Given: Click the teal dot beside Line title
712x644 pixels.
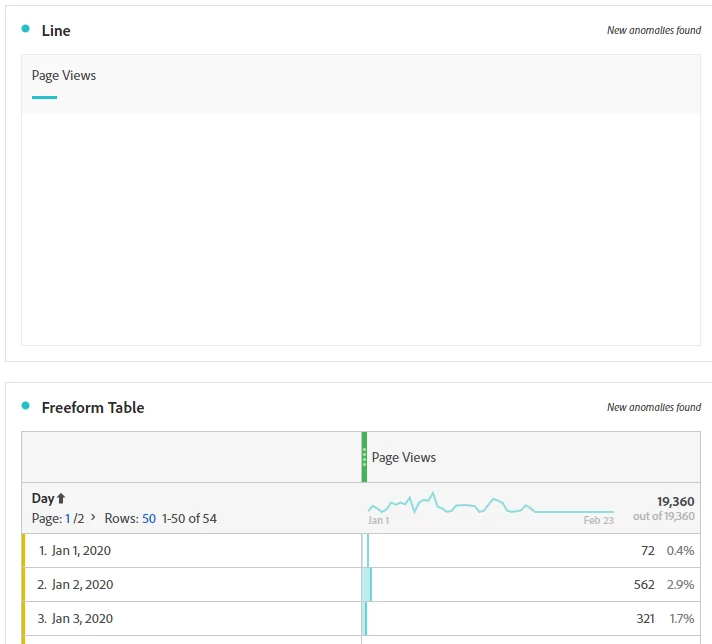Looking at the screenshot, I should coord(25,29).
